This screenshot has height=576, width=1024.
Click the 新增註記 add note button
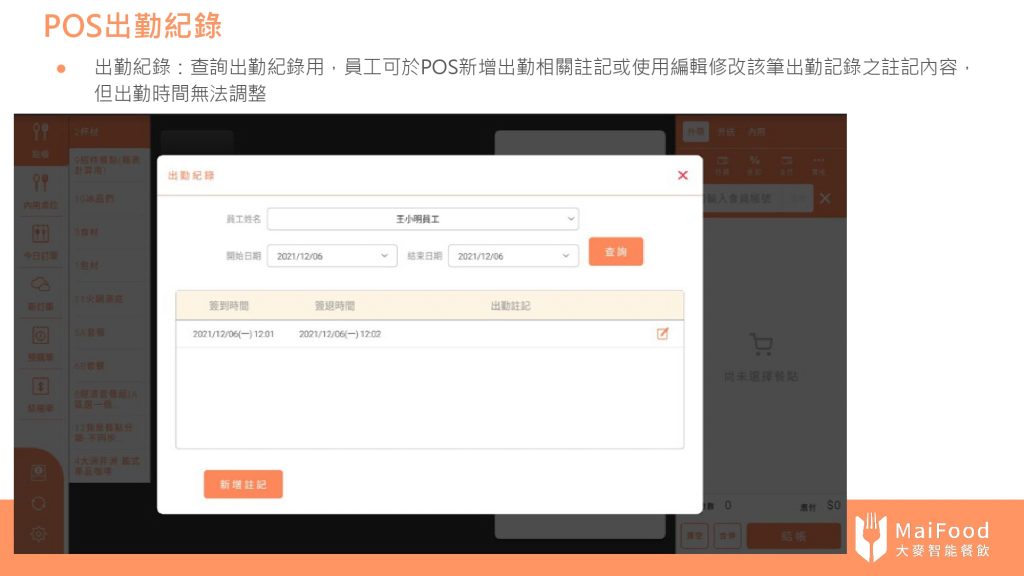point(243,484)
